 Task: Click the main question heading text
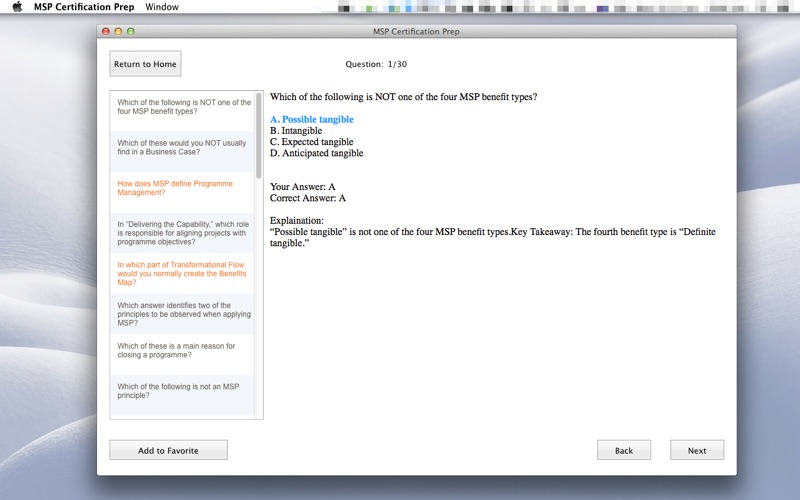tap(404, 97)
